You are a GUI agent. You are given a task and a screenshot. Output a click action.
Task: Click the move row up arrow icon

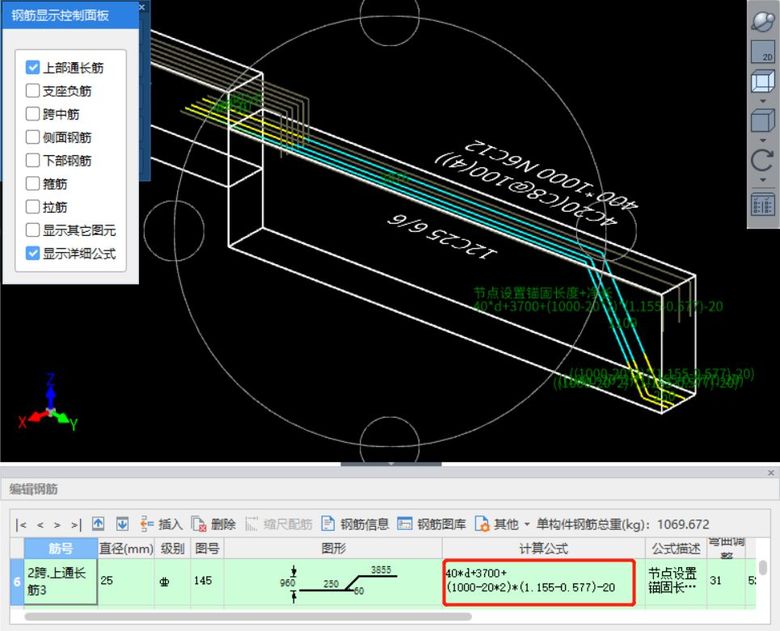tap(98, 524)
